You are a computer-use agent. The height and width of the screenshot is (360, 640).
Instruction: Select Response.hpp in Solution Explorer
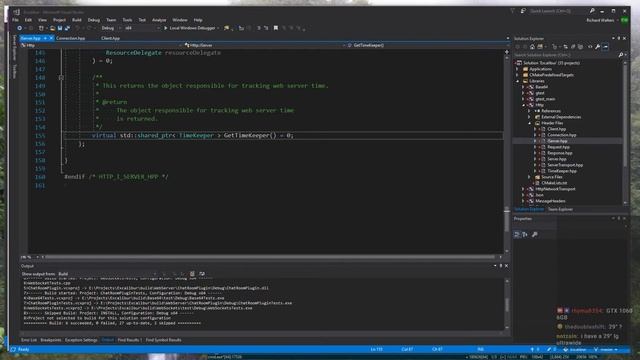[x=560, y=153]
